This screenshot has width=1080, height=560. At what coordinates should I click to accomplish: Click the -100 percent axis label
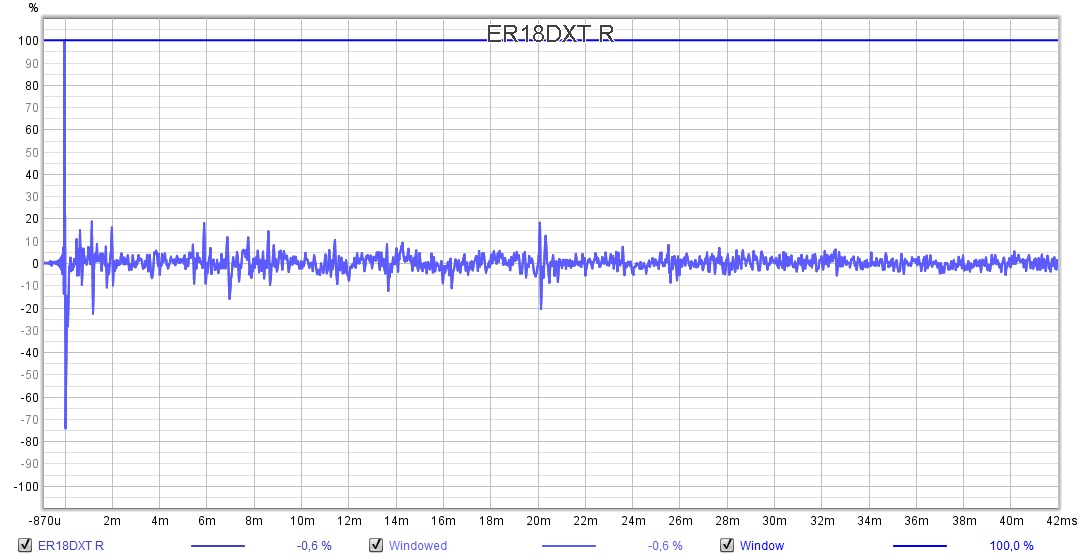click(x=26, y=486)
